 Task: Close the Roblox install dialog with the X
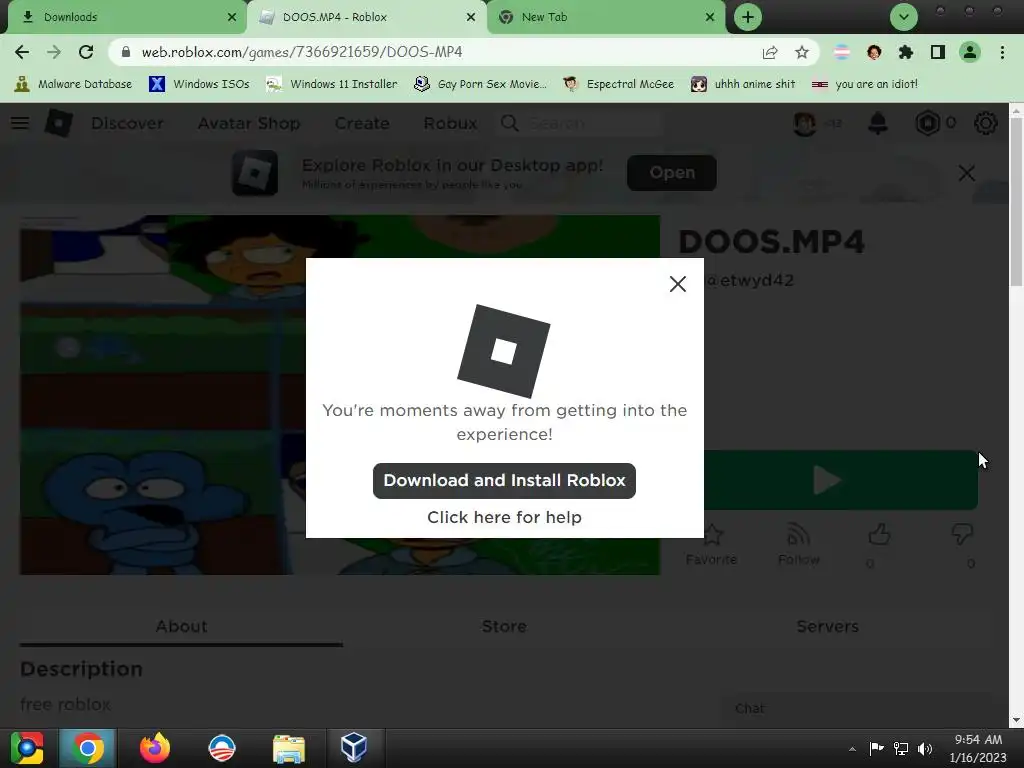[677, 284]
